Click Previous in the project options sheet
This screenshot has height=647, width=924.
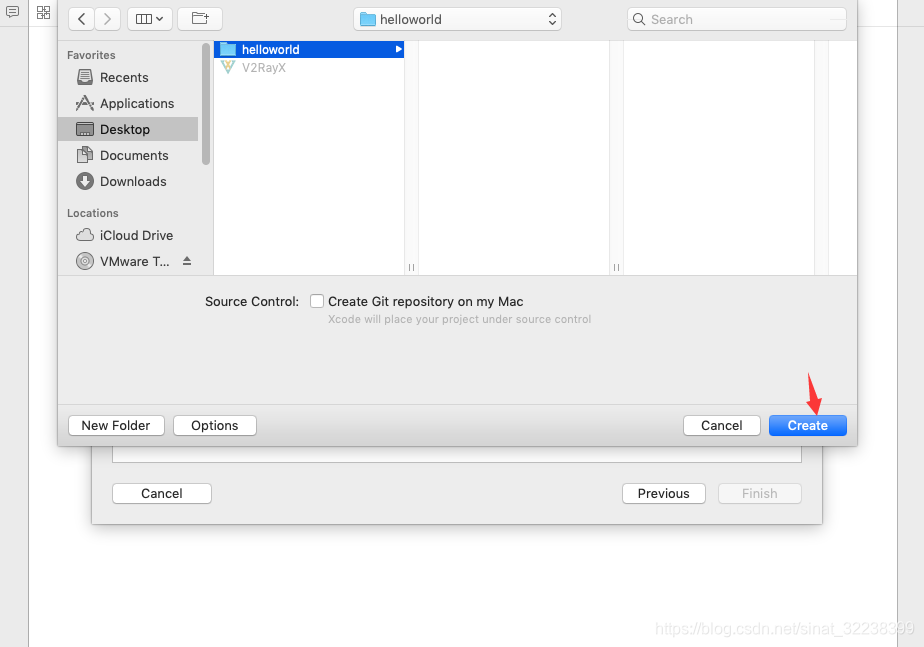coord(664,494)
